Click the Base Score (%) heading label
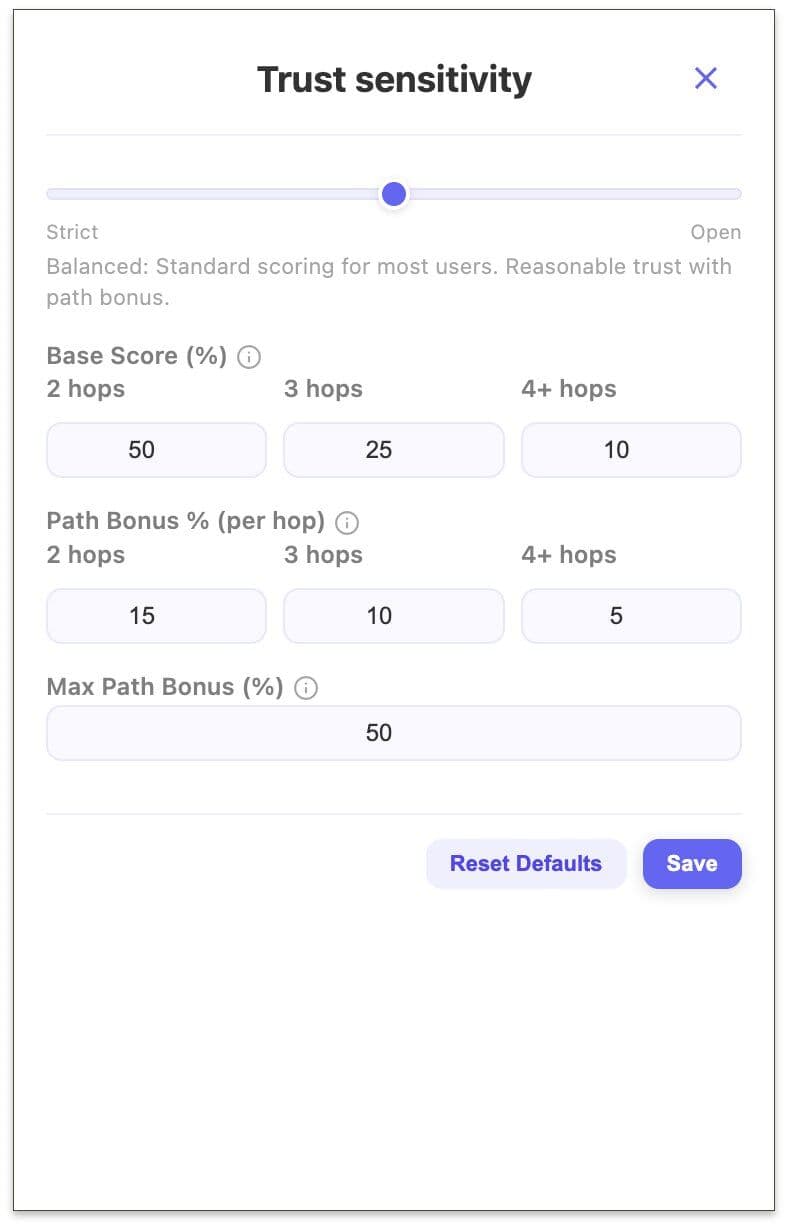Viewport: 788px width, 1228px height. [x=133, y=356]
